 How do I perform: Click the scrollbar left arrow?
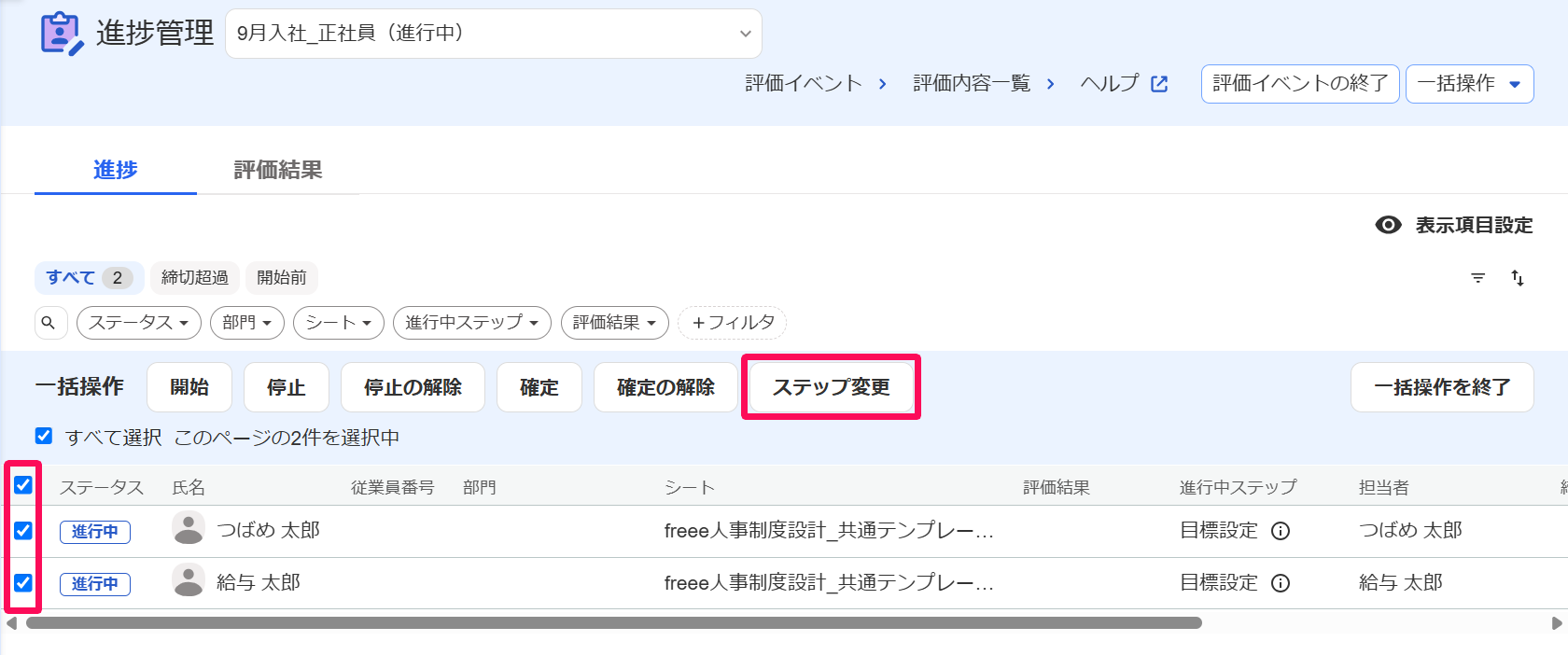(x=11, y=623)
